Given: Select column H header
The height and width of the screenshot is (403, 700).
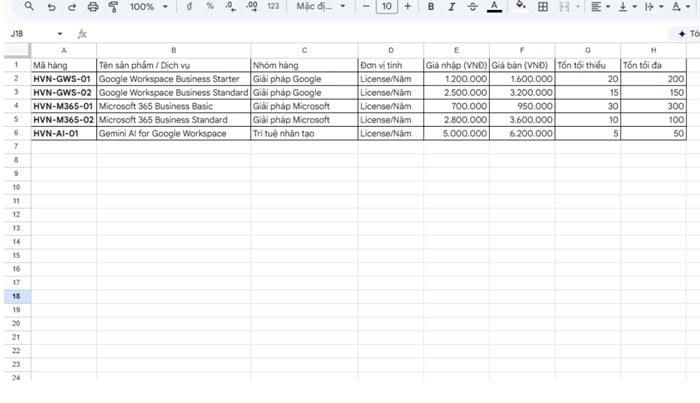Looking at the screenshot, I should pyautogui.click(x=654, y=50).
